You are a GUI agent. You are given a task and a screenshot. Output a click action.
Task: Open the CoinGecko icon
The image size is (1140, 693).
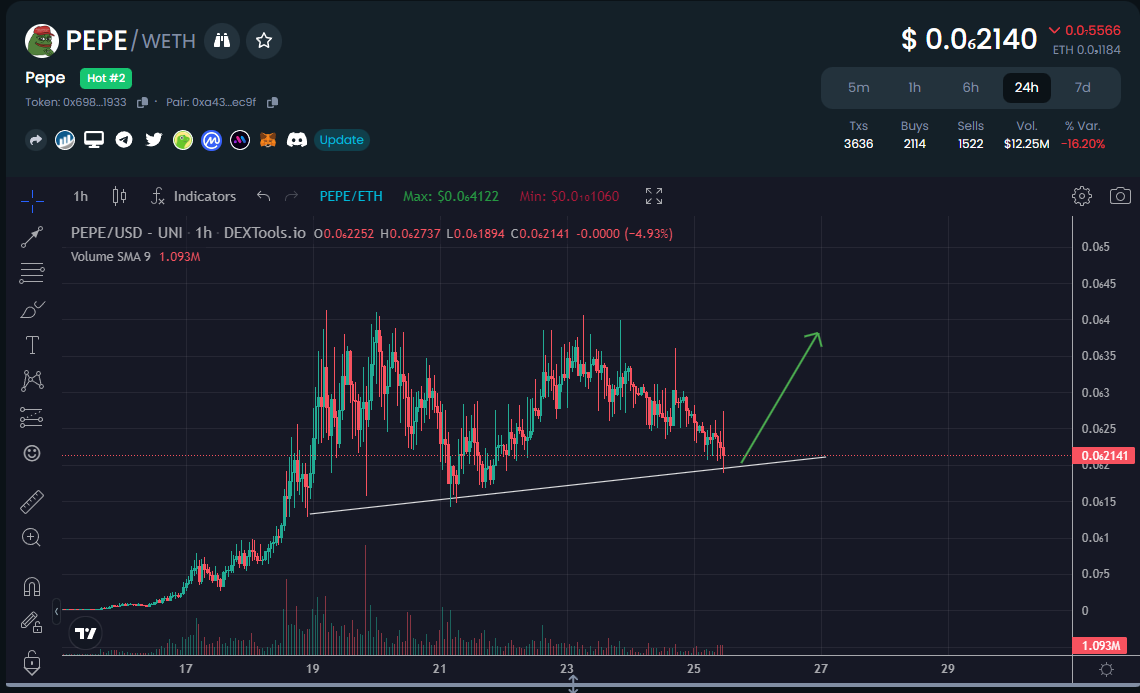coord(182,140)
